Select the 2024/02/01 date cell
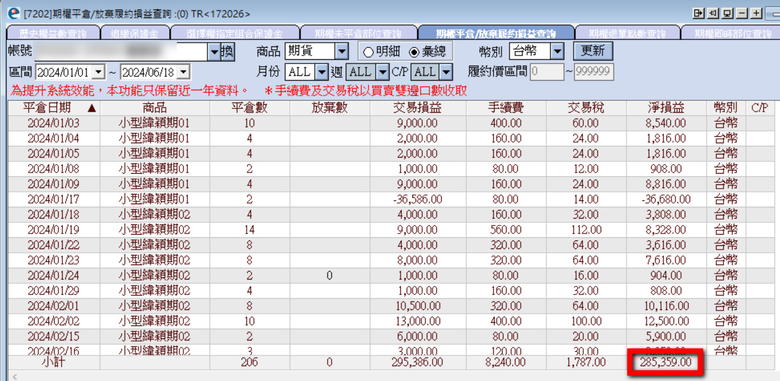Viewport: 780px width, 381px height. pos(54,306)
